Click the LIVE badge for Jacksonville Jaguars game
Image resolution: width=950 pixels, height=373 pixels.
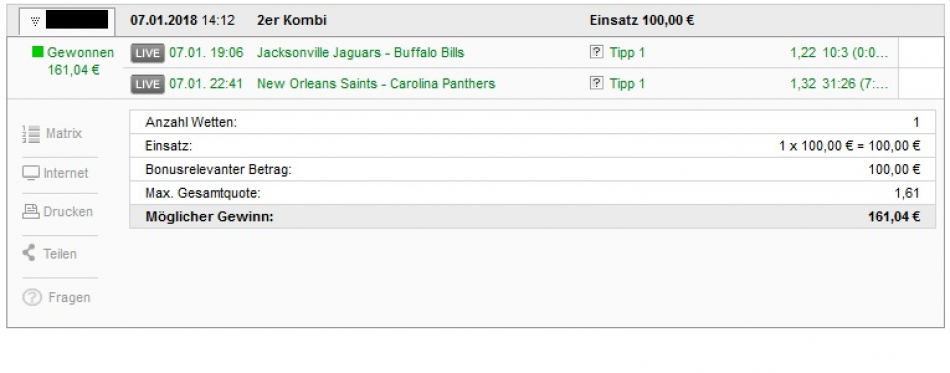pos(147,53)
